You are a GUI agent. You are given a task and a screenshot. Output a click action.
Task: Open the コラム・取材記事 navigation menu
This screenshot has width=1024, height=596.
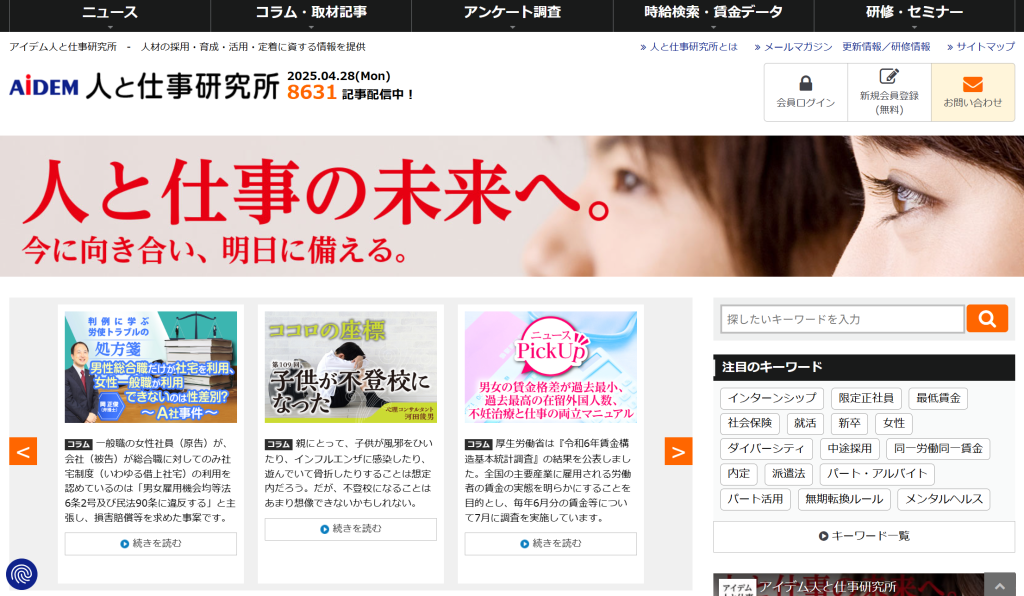(x=311, y=14)
